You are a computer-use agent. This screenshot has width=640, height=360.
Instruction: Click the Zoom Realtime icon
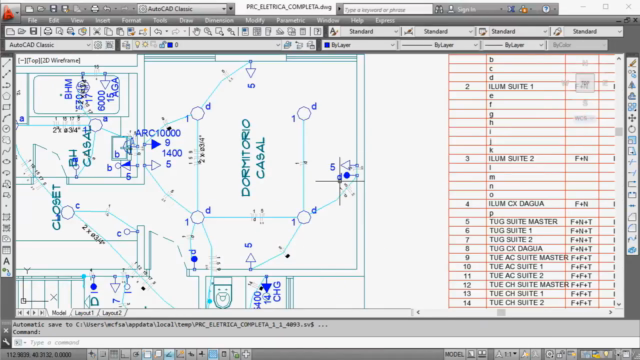208,31
